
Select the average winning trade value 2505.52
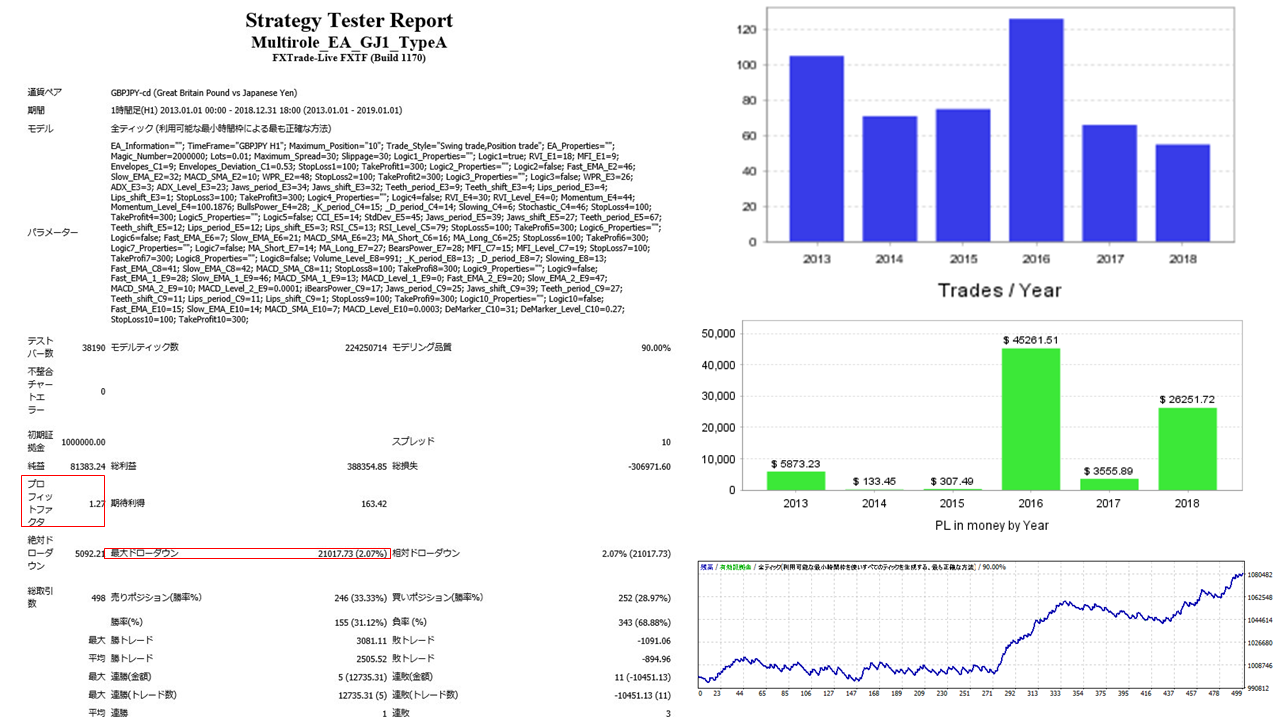pos(371,659)
